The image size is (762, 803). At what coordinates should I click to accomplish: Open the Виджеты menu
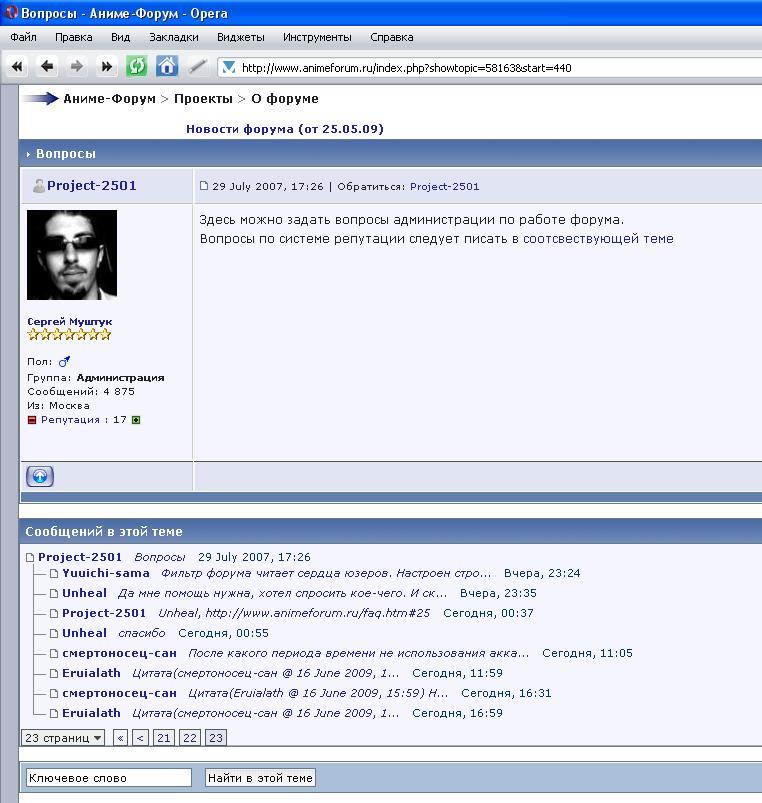[241, 37]
